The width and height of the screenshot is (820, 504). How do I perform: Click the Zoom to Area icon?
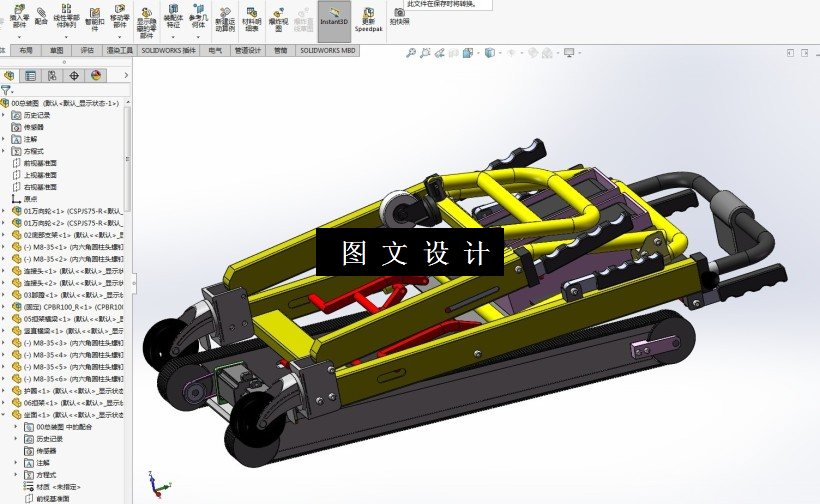click(x=425, y=52)
